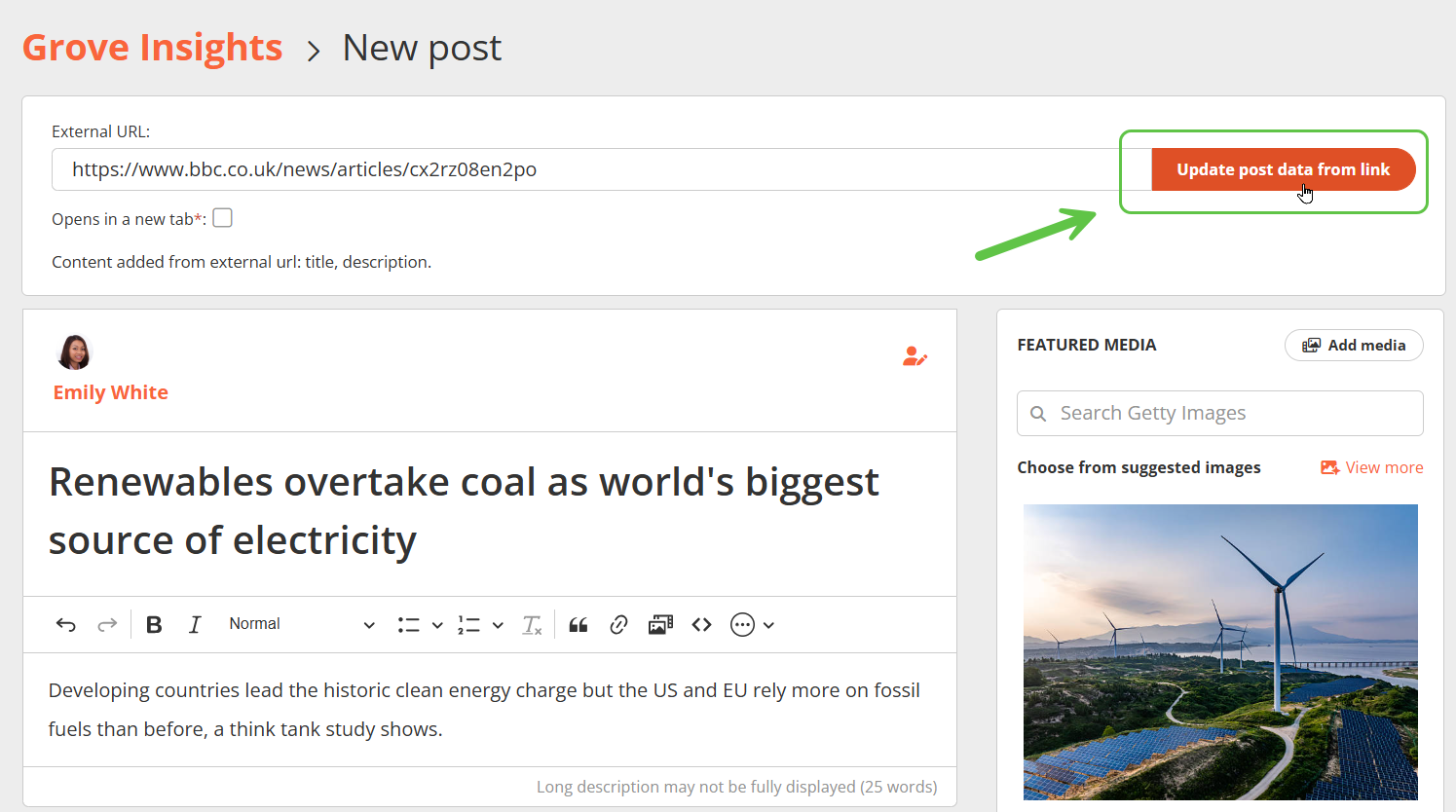This screenshot has height=812, width=1456.
Task: Clear text formatting
Action: (x=532, y=625)
